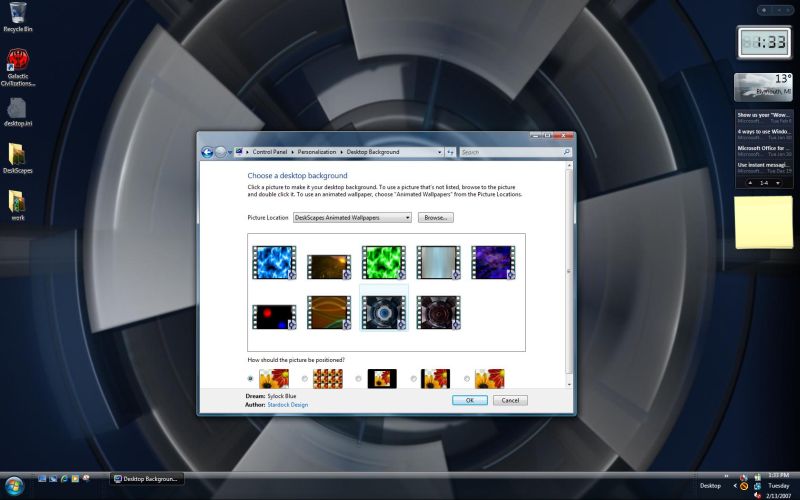Expand the arrow after Control Panel breadcrumb
Viewport: 800px width, 500px height.
[x=292, y=152]
